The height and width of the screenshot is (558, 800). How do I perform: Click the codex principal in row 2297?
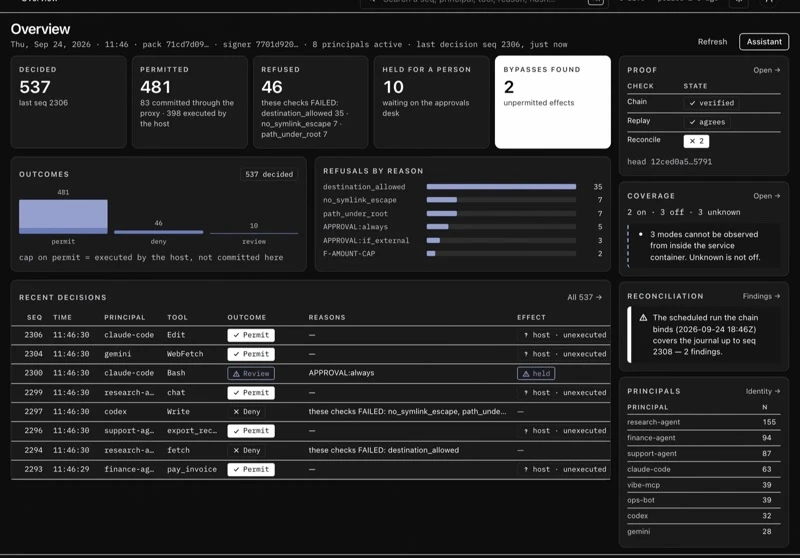coord(116,412)
